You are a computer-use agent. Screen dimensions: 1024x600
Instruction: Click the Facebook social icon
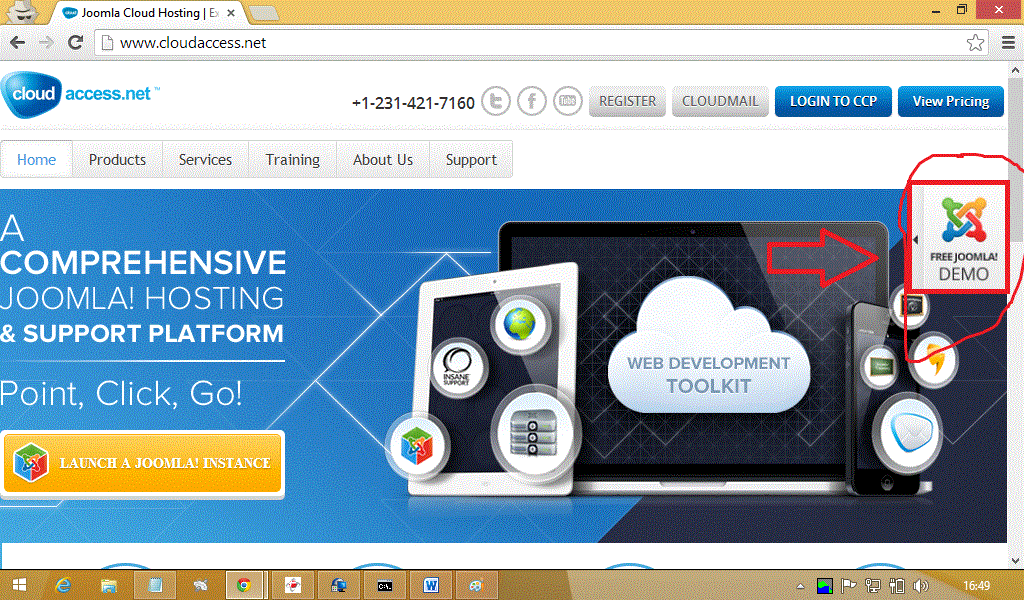point(532,102)
